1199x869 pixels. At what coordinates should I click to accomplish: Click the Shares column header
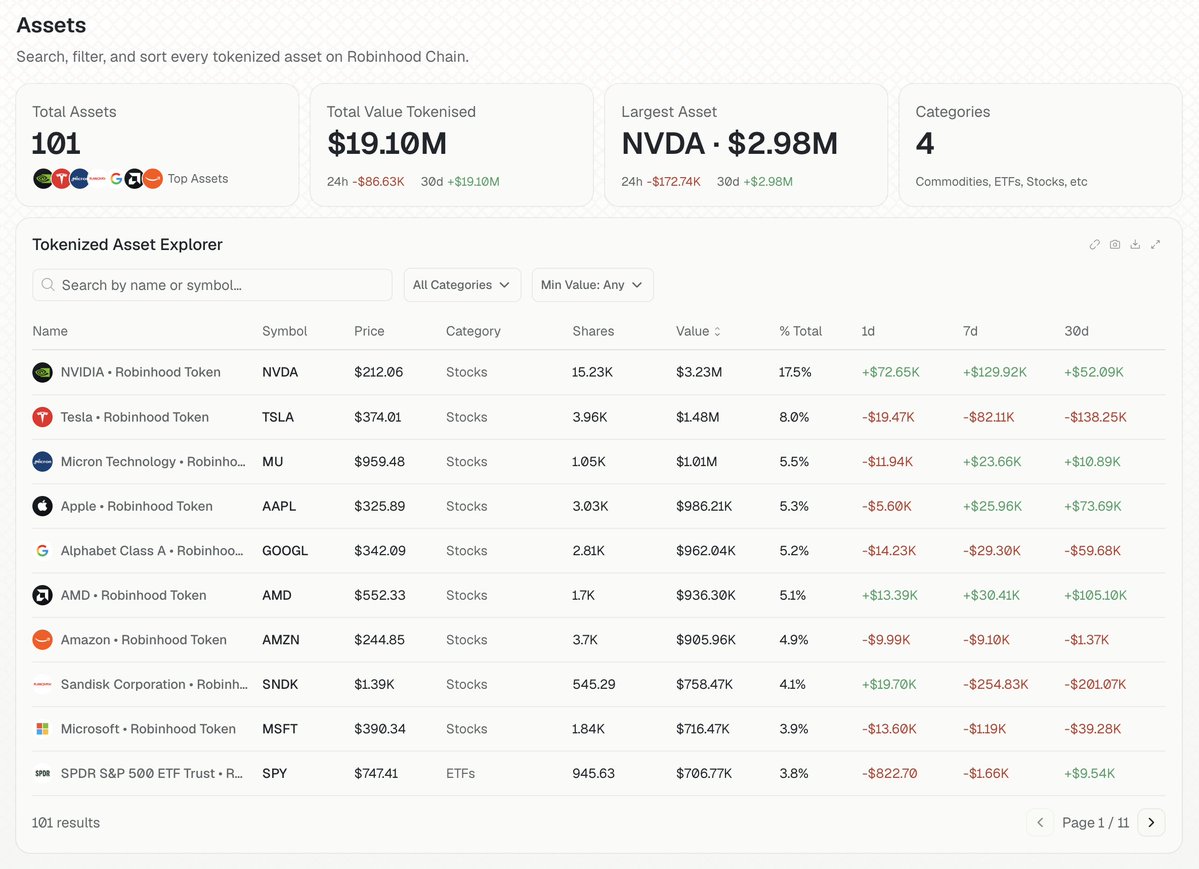(593, 331)
